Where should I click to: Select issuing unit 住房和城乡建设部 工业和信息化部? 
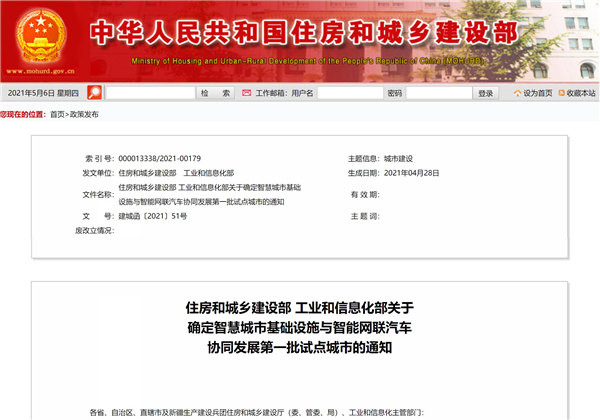176,173
